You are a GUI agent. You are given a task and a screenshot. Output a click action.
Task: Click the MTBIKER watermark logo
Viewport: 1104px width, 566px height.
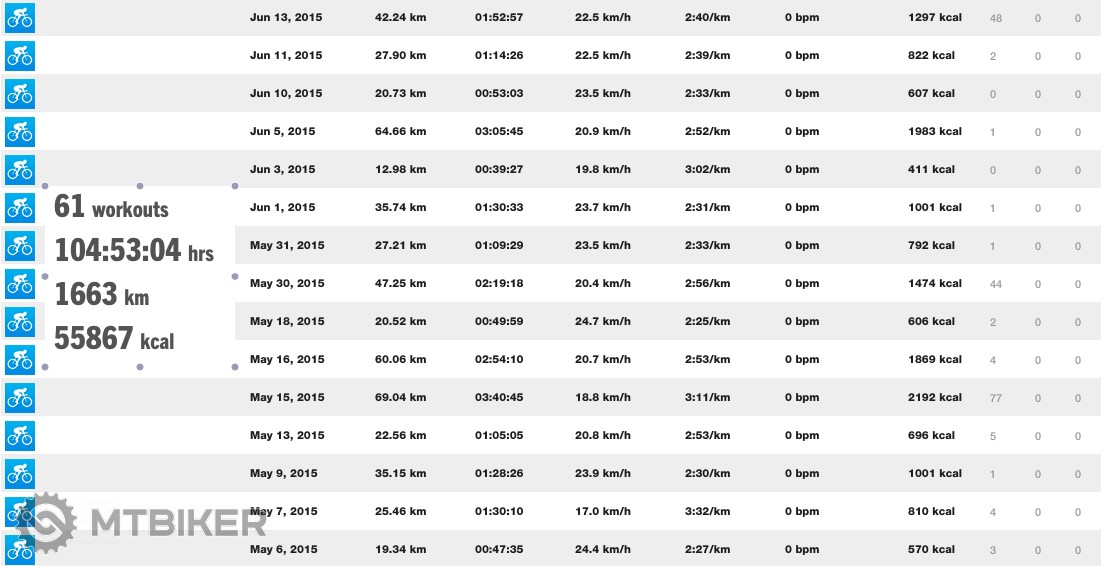145,521
